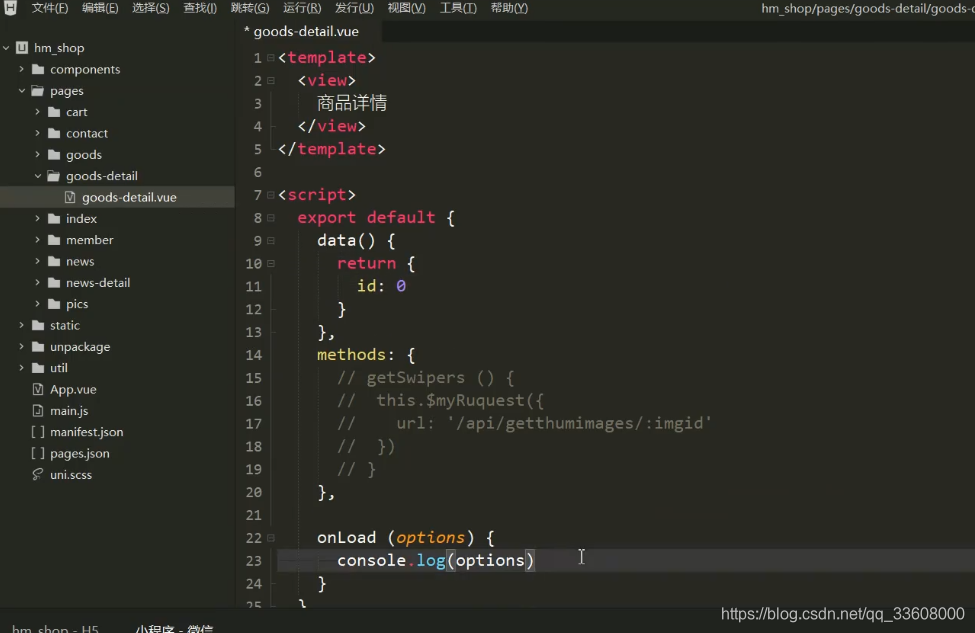Click the main.js file icon

pos(38,410)
